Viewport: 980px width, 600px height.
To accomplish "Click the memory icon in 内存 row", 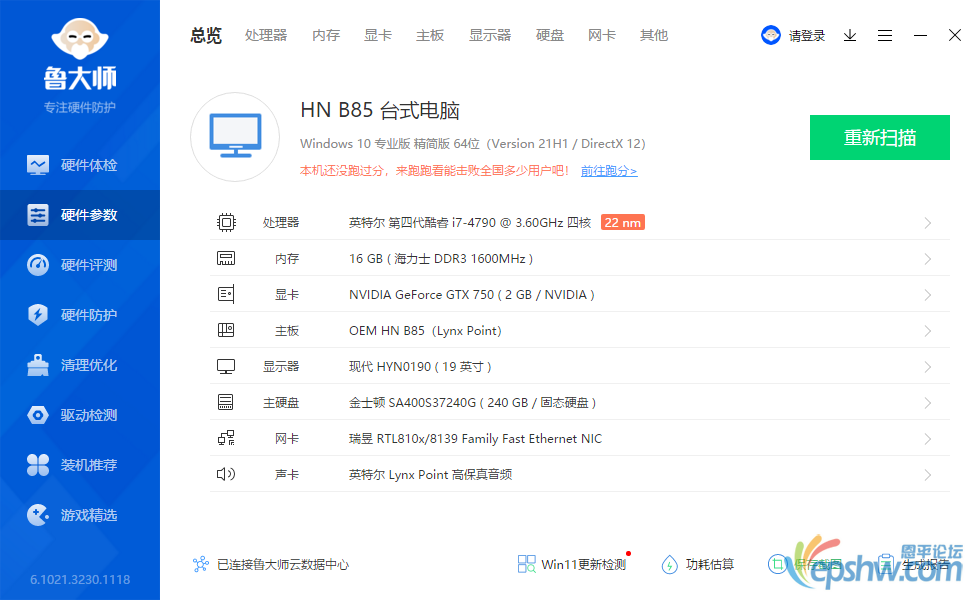I will [226, 258].
